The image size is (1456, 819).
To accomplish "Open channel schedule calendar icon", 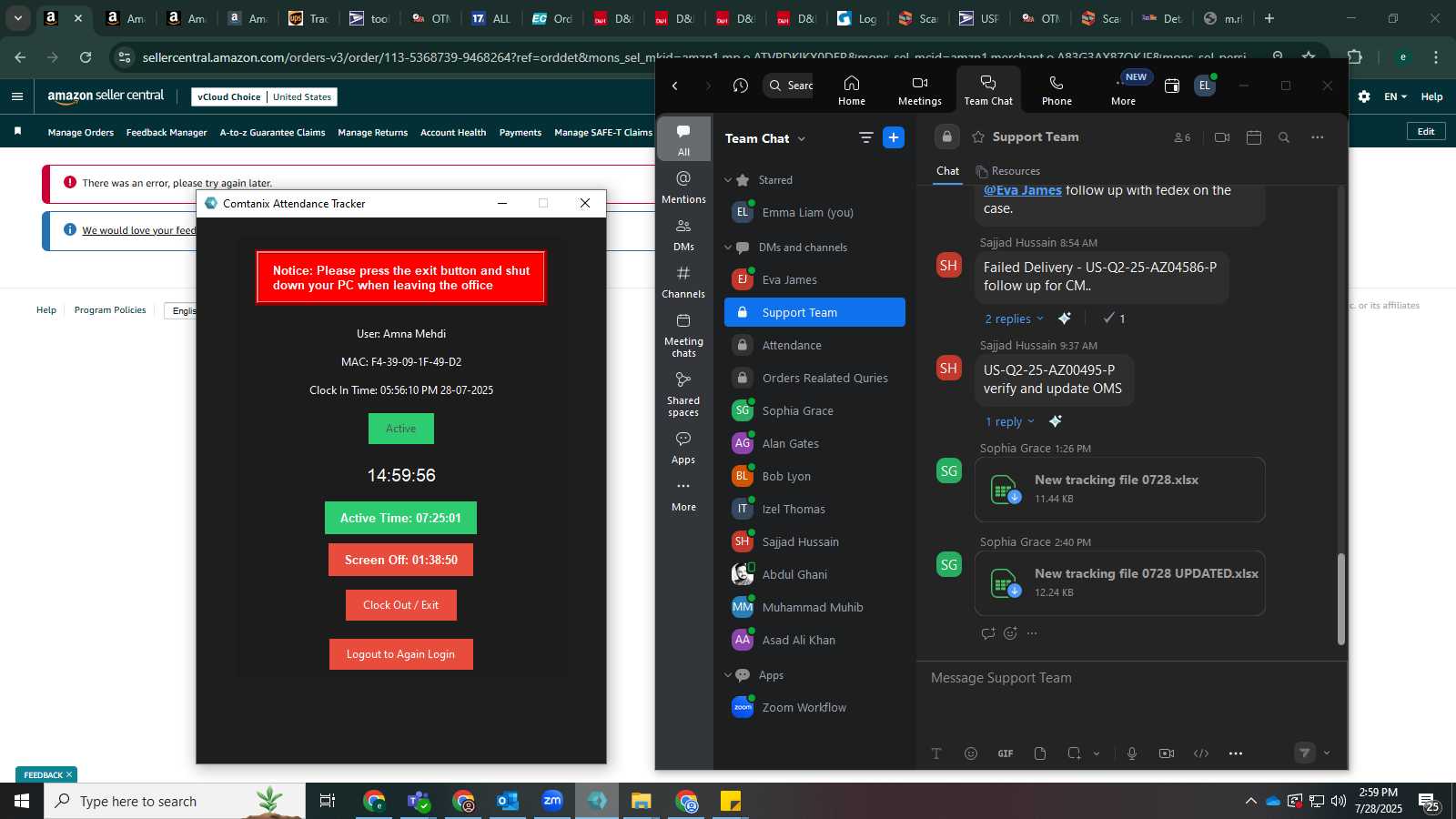I will 1253,137.
